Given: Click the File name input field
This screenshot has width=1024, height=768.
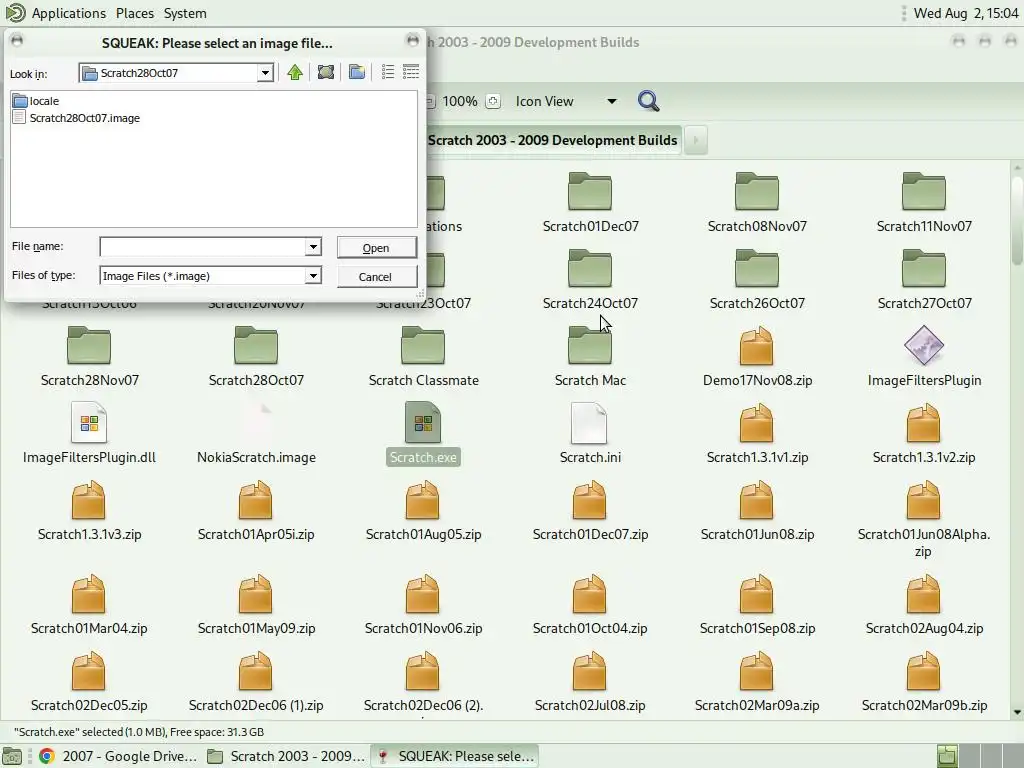Looking at the screenshot, I should 202,247.
